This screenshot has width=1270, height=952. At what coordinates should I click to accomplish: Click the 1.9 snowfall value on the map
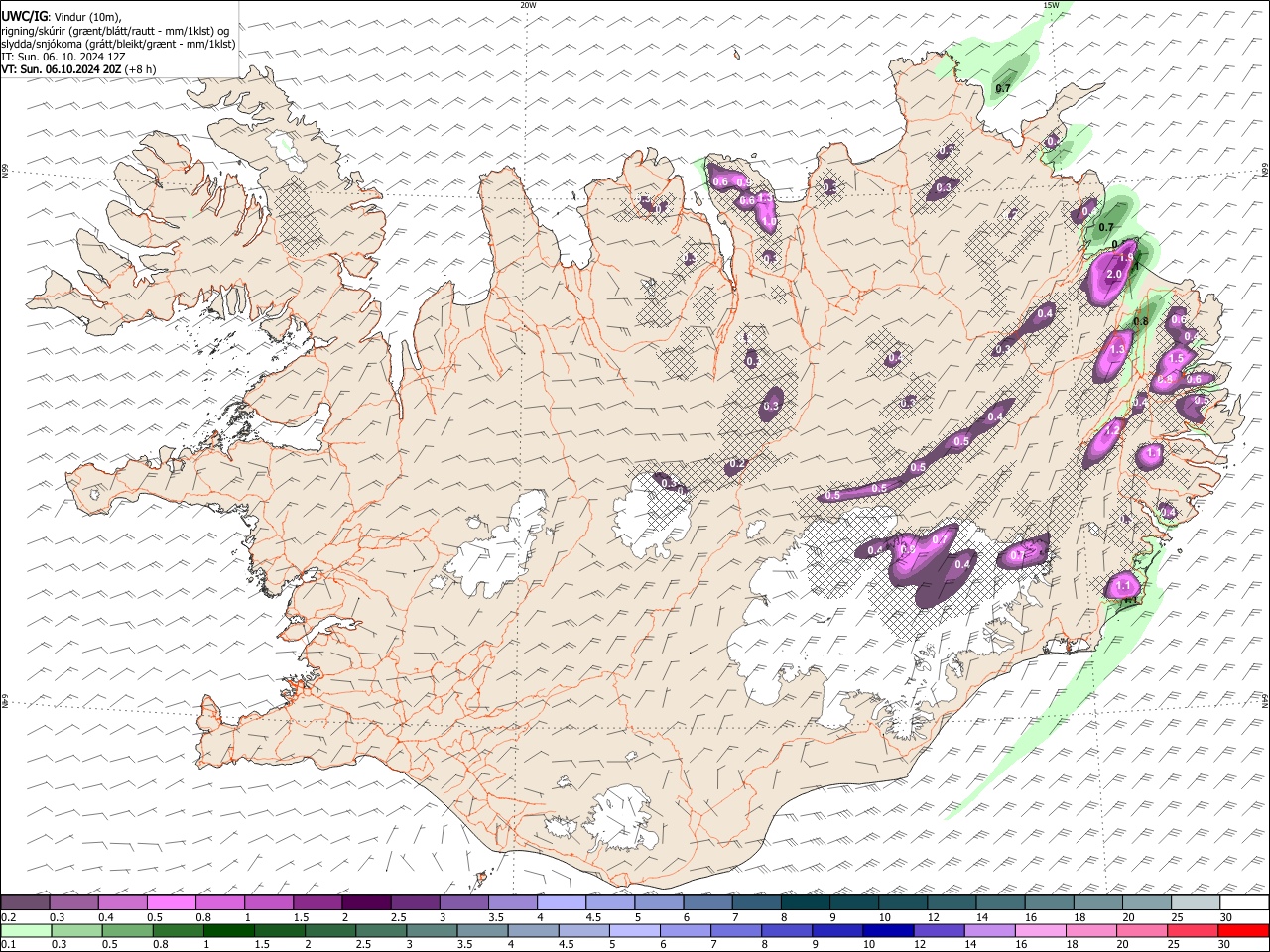click(x=1125, y=259)
